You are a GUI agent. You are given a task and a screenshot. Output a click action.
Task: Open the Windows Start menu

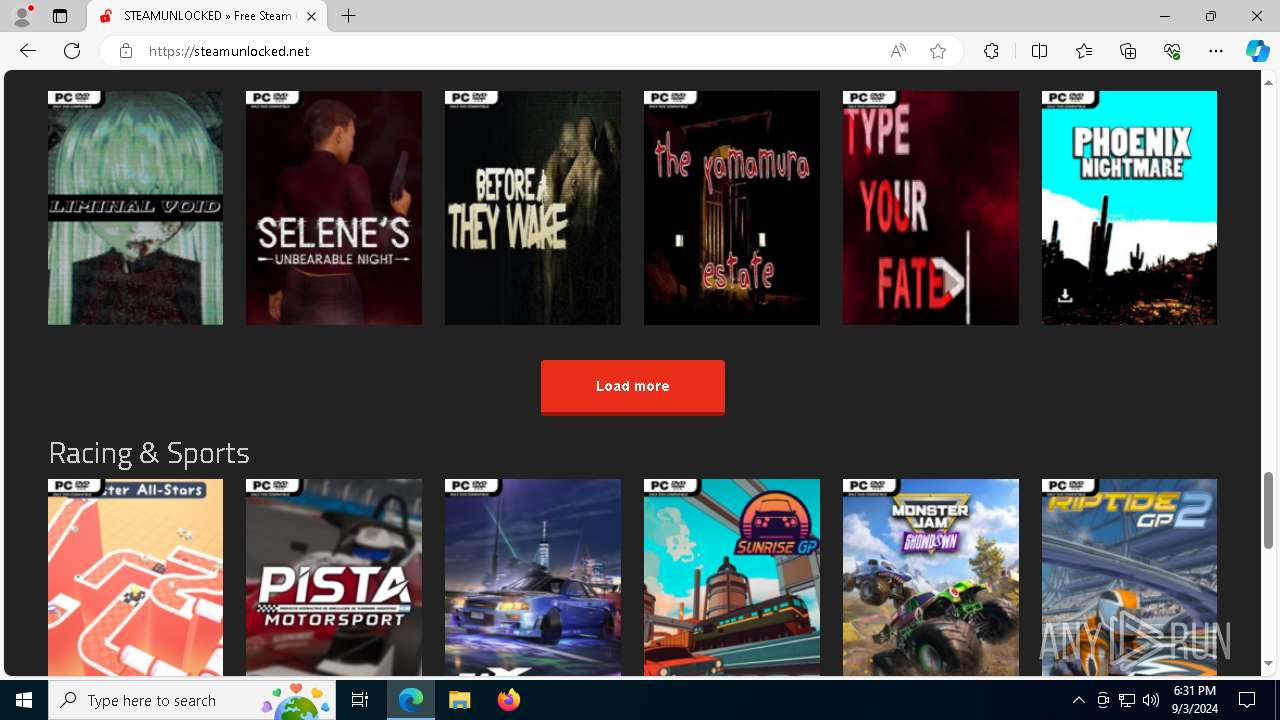[24, 700]
